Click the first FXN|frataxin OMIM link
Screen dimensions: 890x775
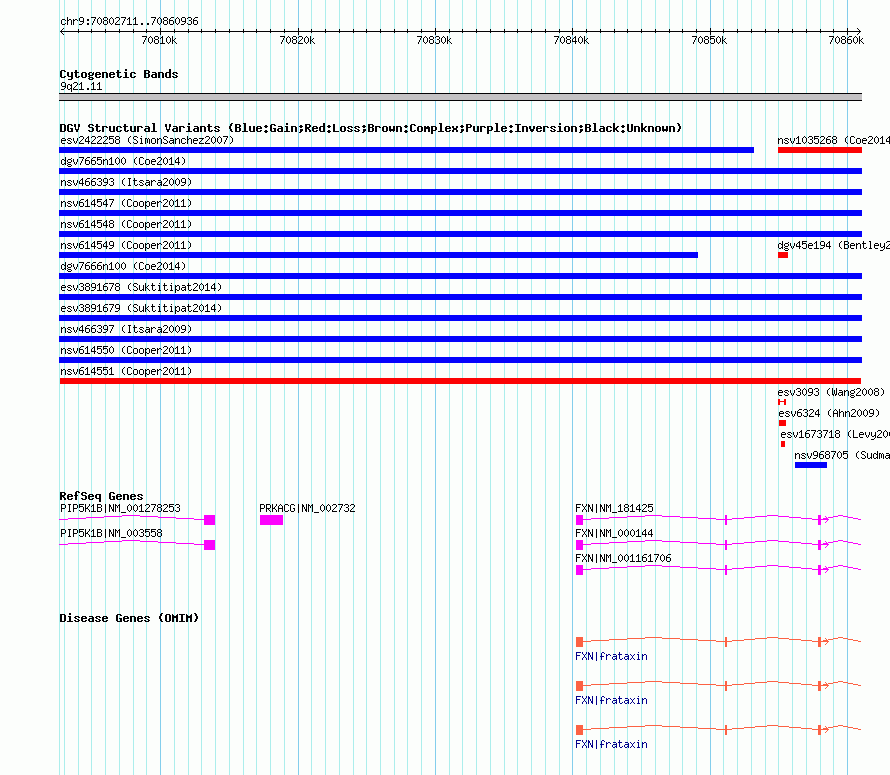click(x=611, y=656)
